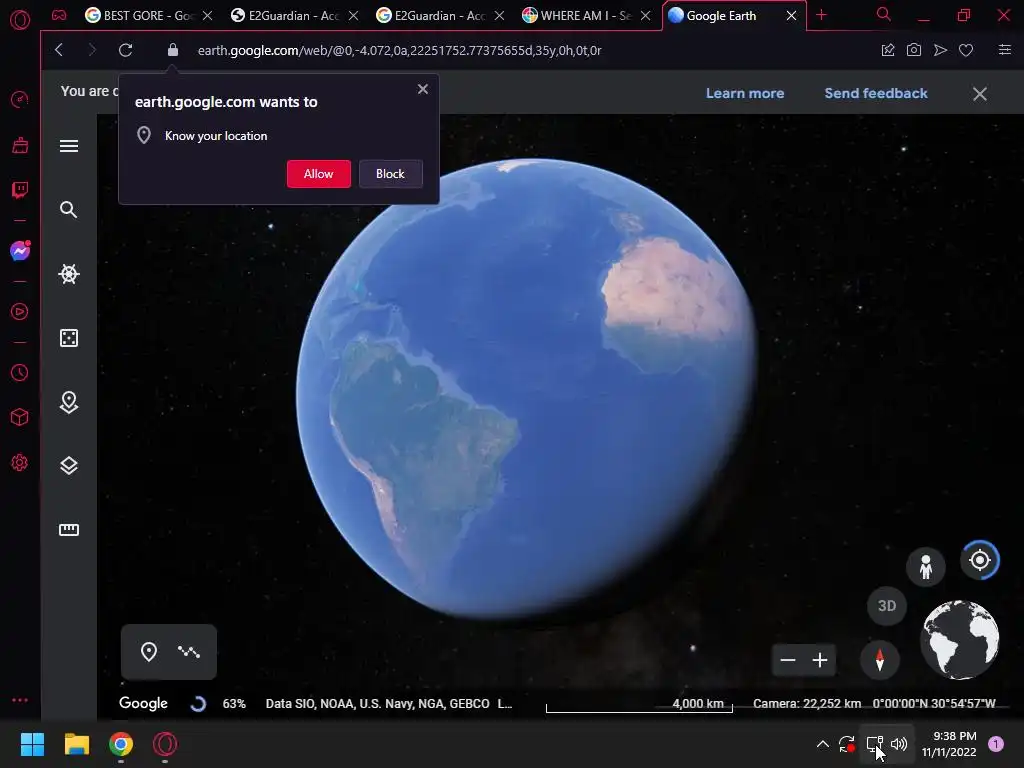
Task: Reload the current page
Action: pyautogui.click(x=125, y=50)
